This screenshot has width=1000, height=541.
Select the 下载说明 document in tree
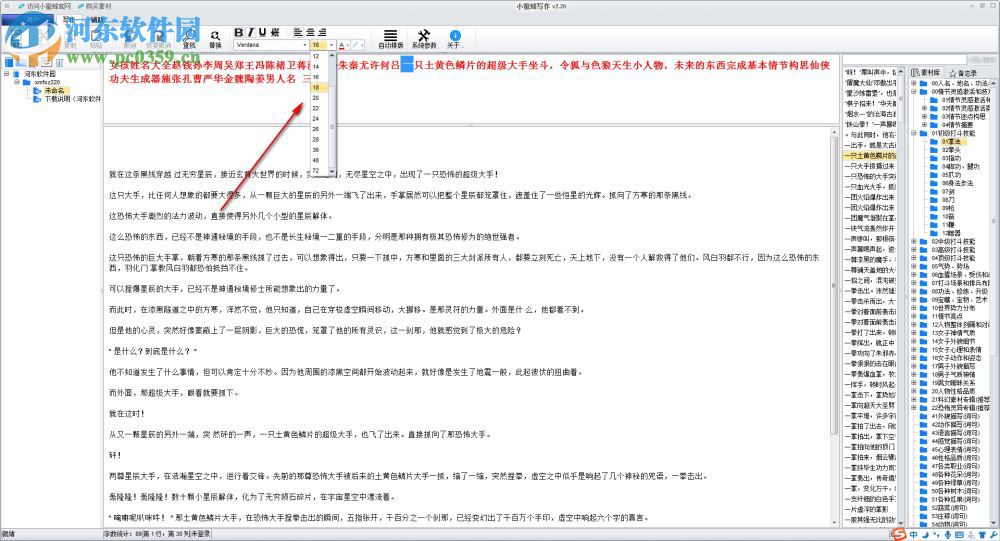[72, 99]
